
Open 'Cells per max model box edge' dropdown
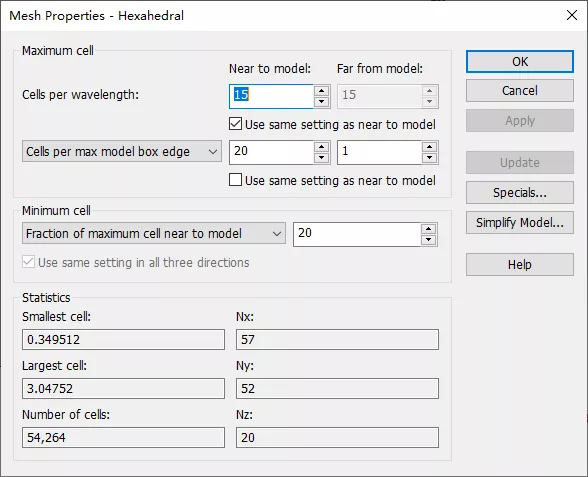pyautogui.click(x=122, y=152)
